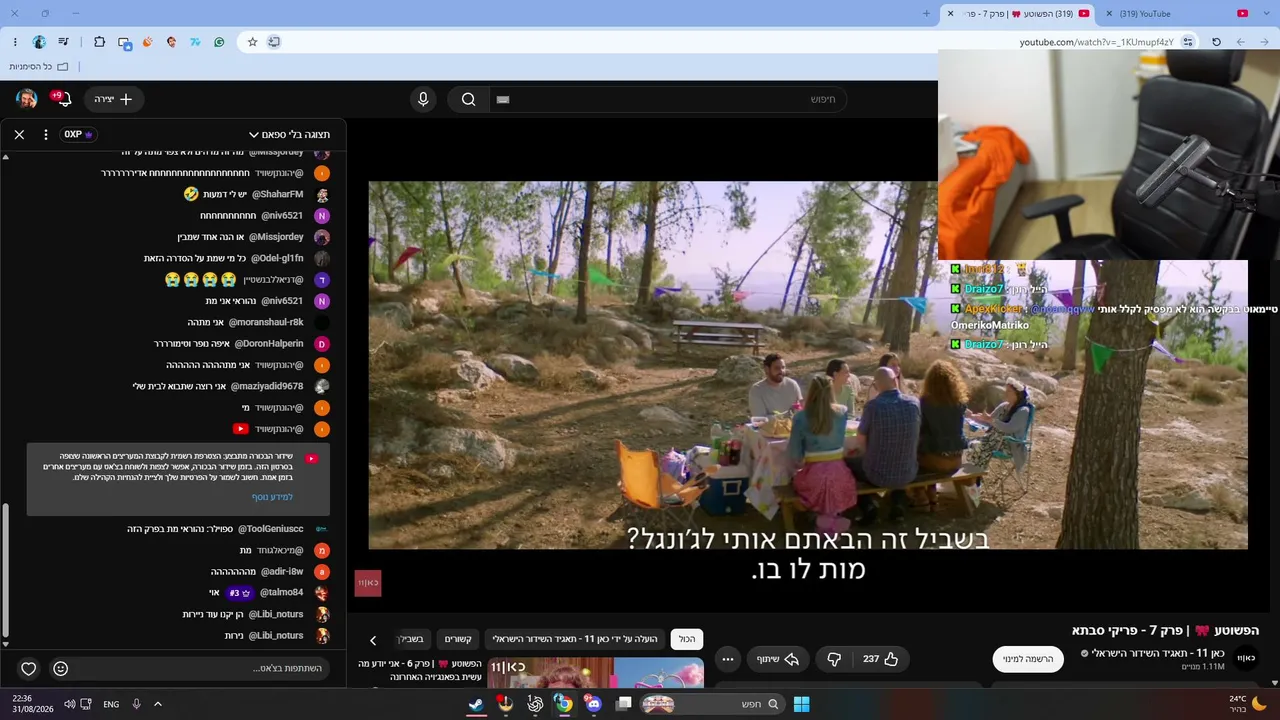The height and width of the screenshot is (720, 1280).
Task: Open the emoji picker in chat
Action: pos(61,668)
